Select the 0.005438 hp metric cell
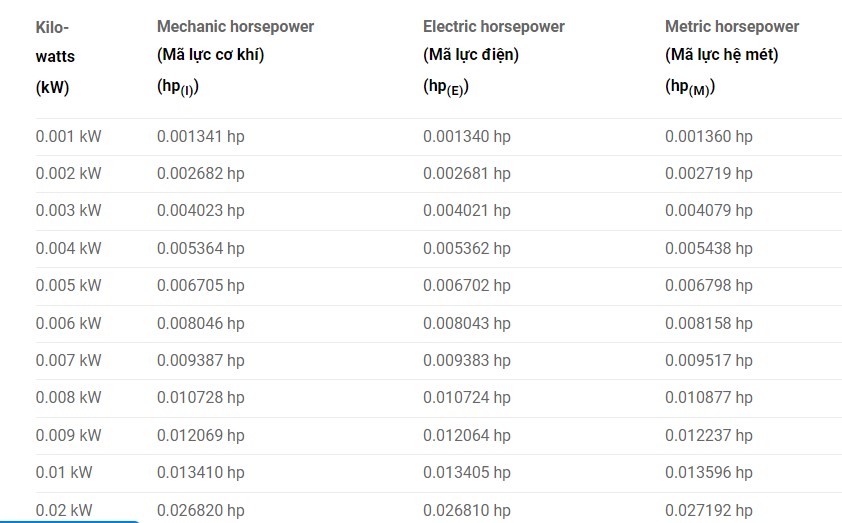 point(709,249)
